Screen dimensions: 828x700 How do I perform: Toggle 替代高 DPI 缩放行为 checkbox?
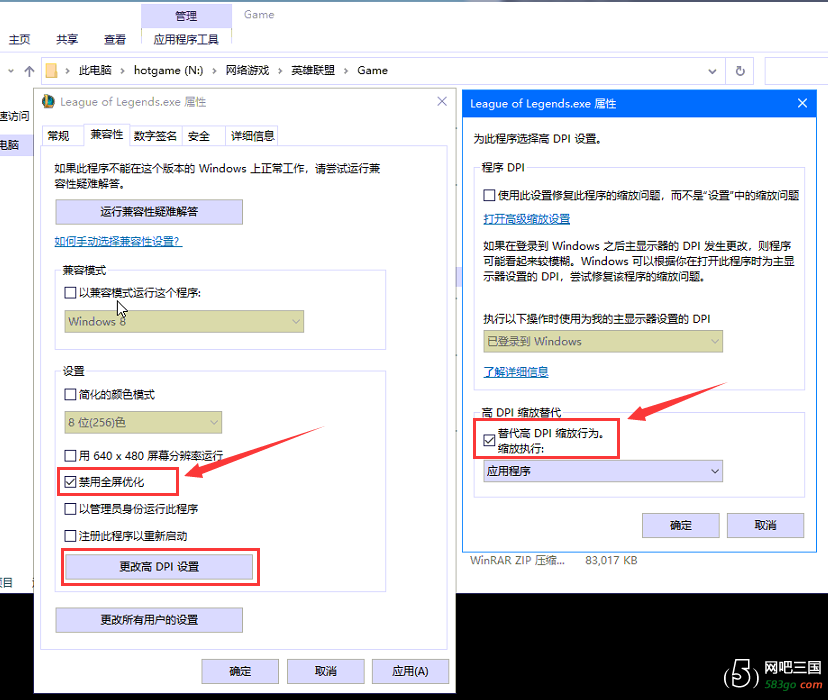(x=489, y=440)
